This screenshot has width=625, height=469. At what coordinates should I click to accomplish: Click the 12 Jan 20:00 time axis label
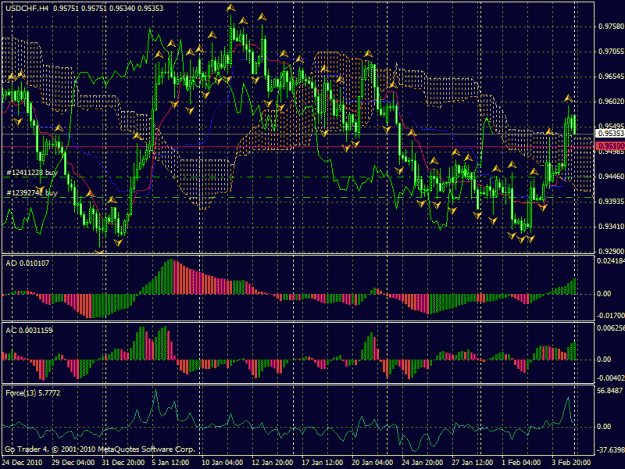tap(273, 463)
